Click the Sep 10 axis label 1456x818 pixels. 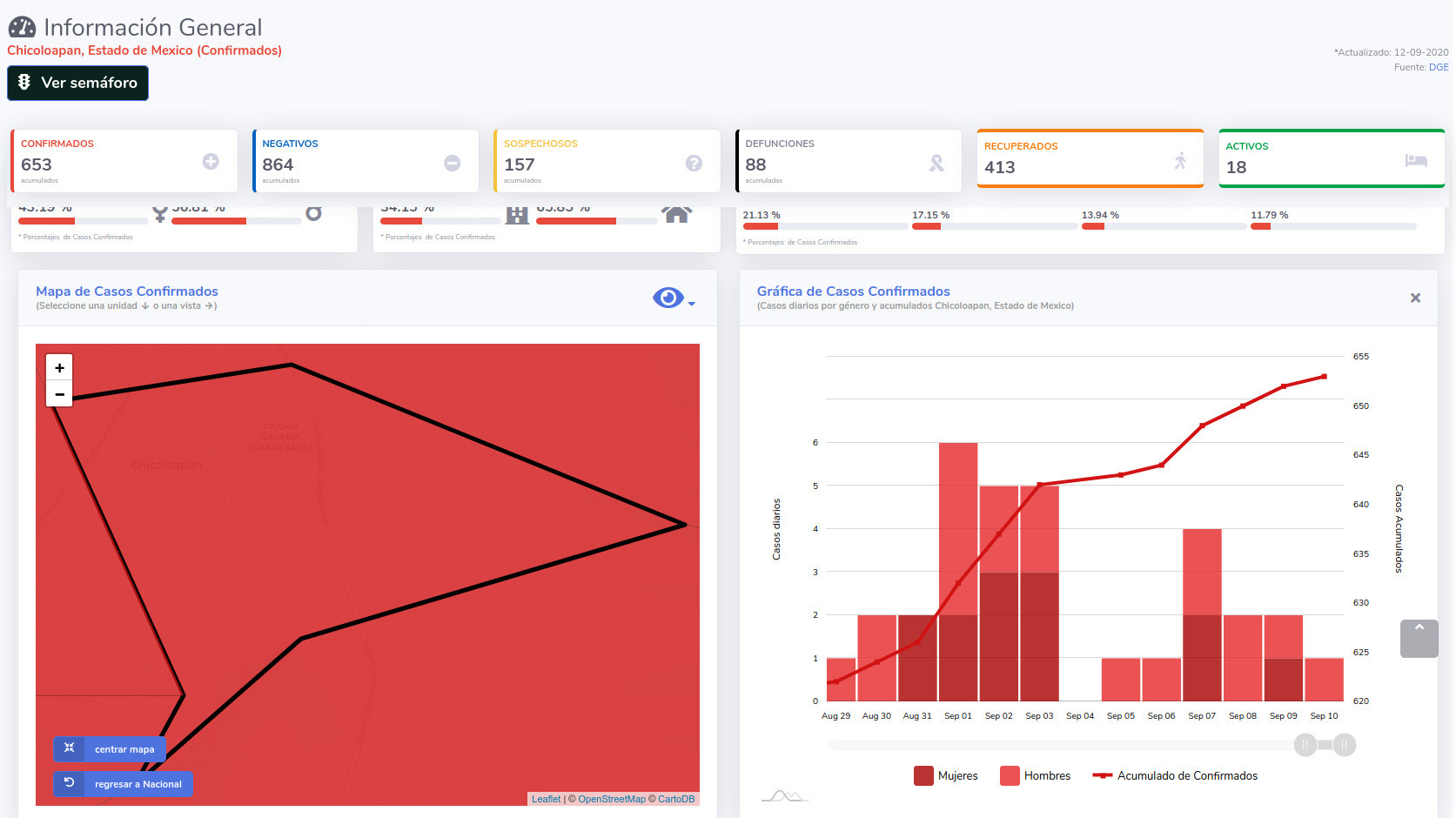point(1324,716)
